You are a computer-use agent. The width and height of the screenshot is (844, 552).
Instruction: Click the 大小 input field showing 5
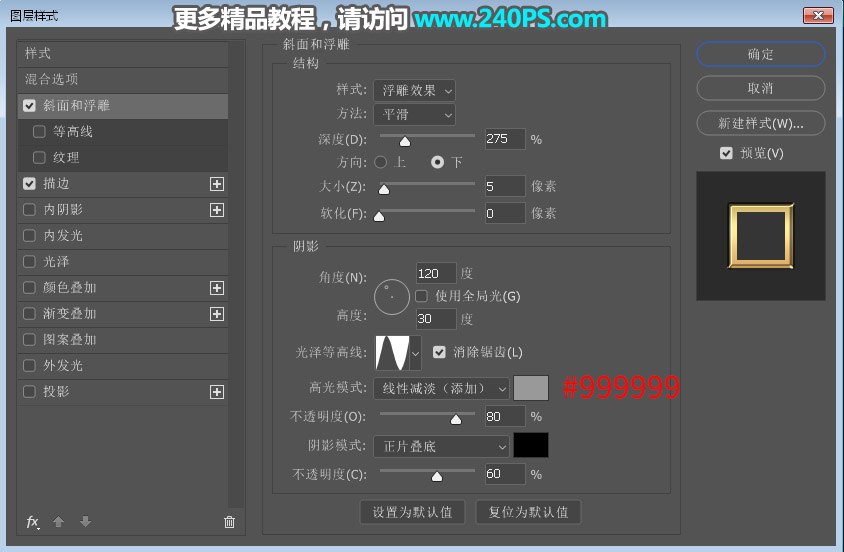505,186
